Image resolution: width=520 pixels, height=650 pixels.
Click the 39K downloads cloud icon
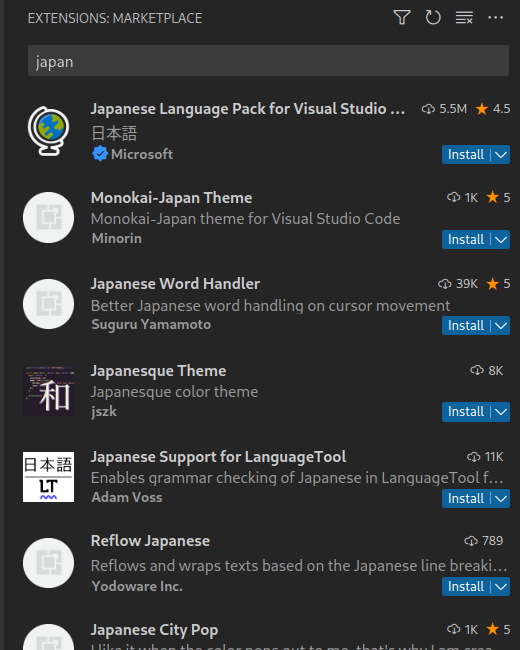[445, 284]
